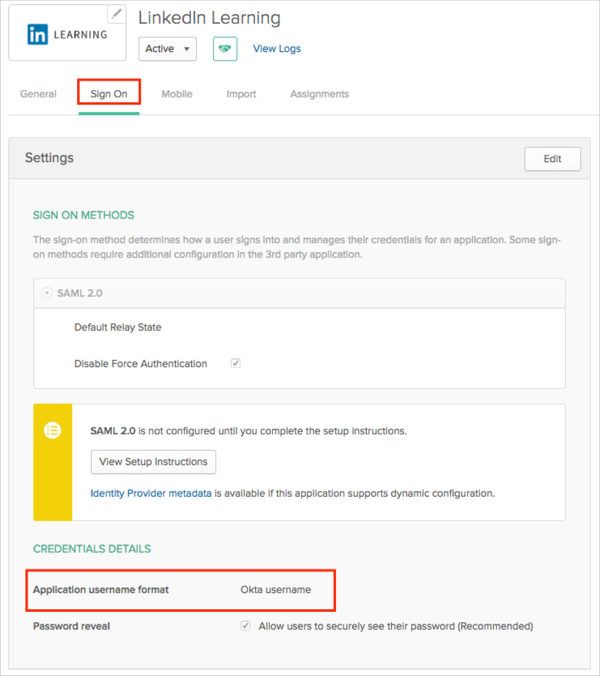The image size is (600, 676).
Task: Click the Okta username value
Action: tap(275, 589)
